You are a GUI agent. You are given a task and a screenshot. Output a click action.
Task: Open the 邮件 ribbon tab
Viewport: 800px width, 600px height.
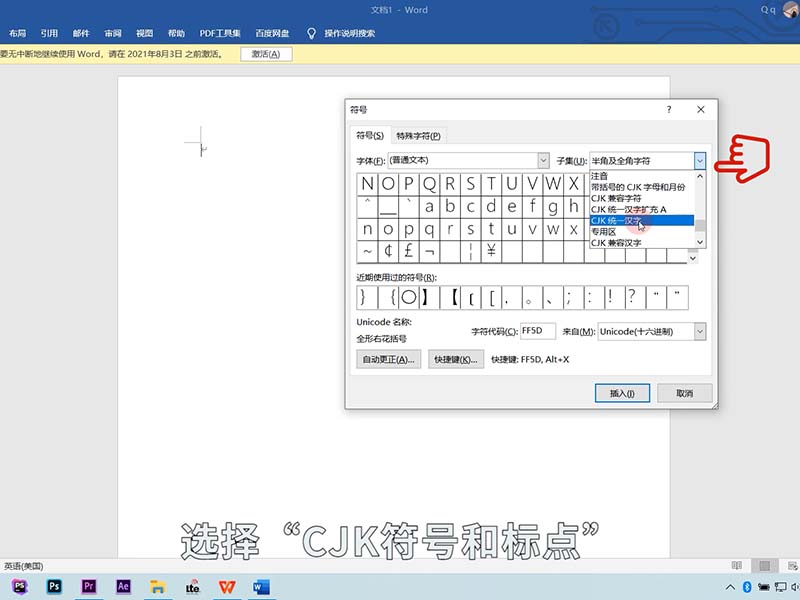tap(81, 34)
